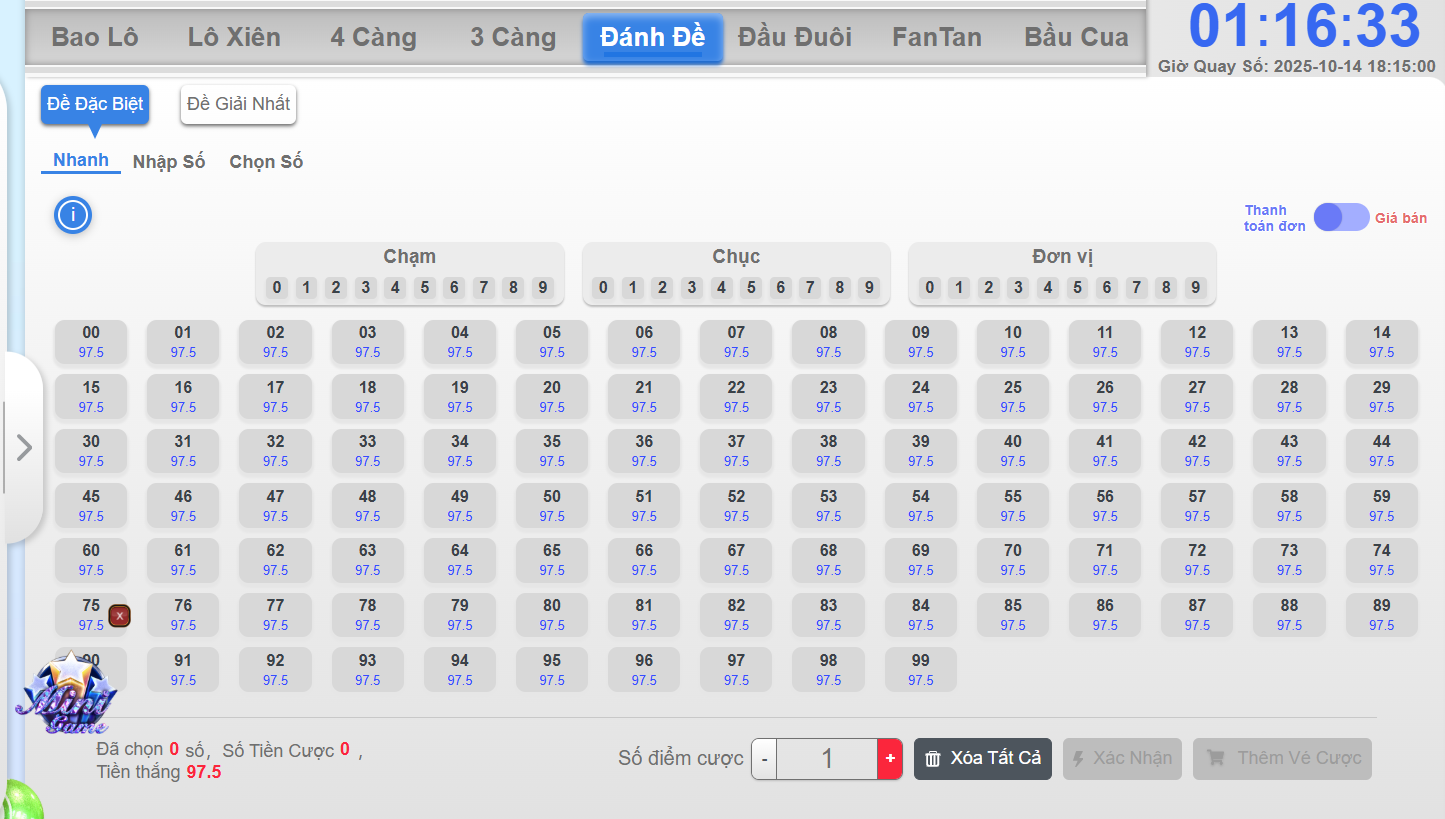The width and height of the screenshot is (1445, 819).
Task: Increase bet points with red plus
Action: [x=890, y=759]
